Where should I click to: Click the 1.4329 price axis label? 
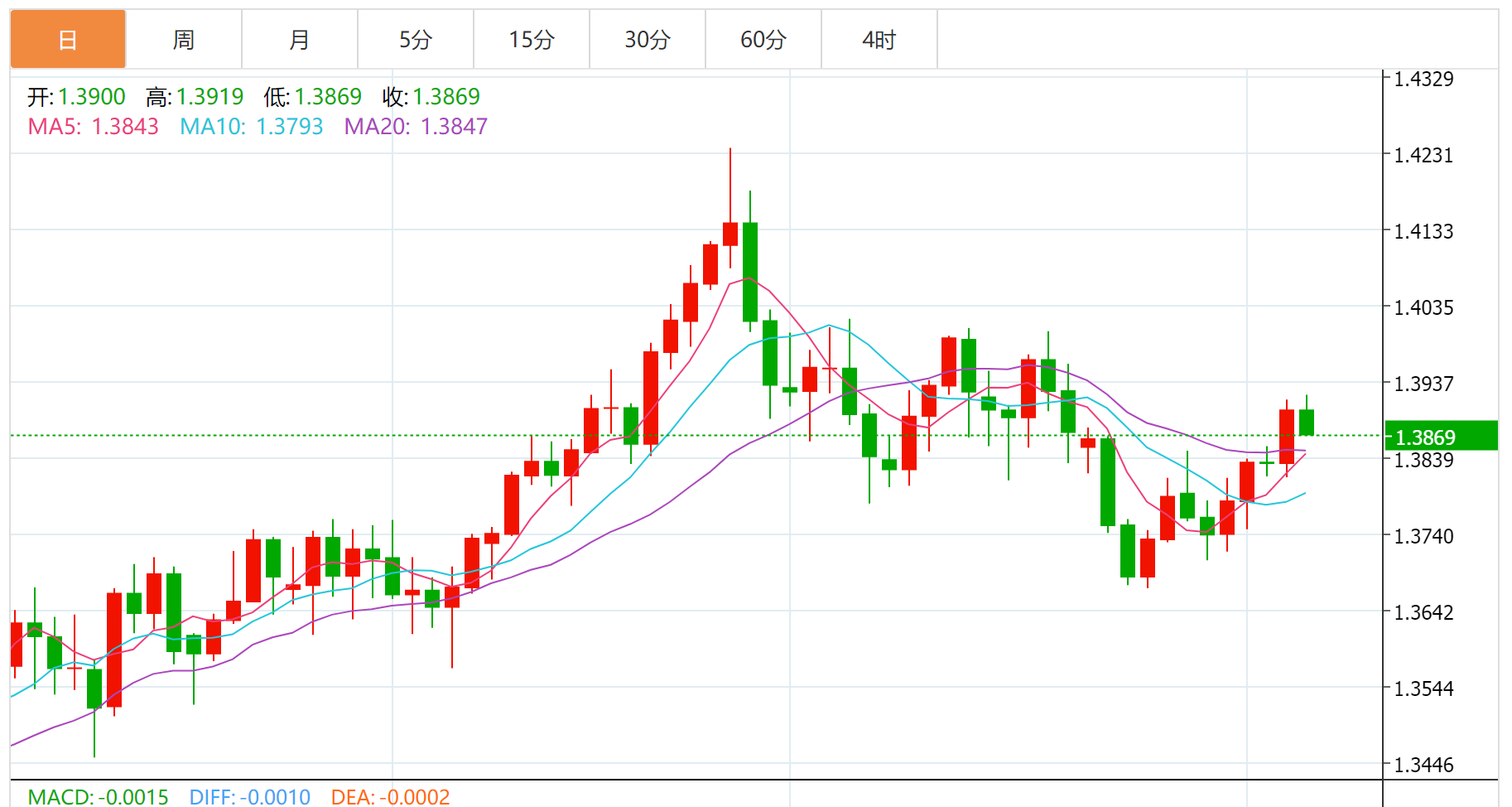[x=1424, y=80]
